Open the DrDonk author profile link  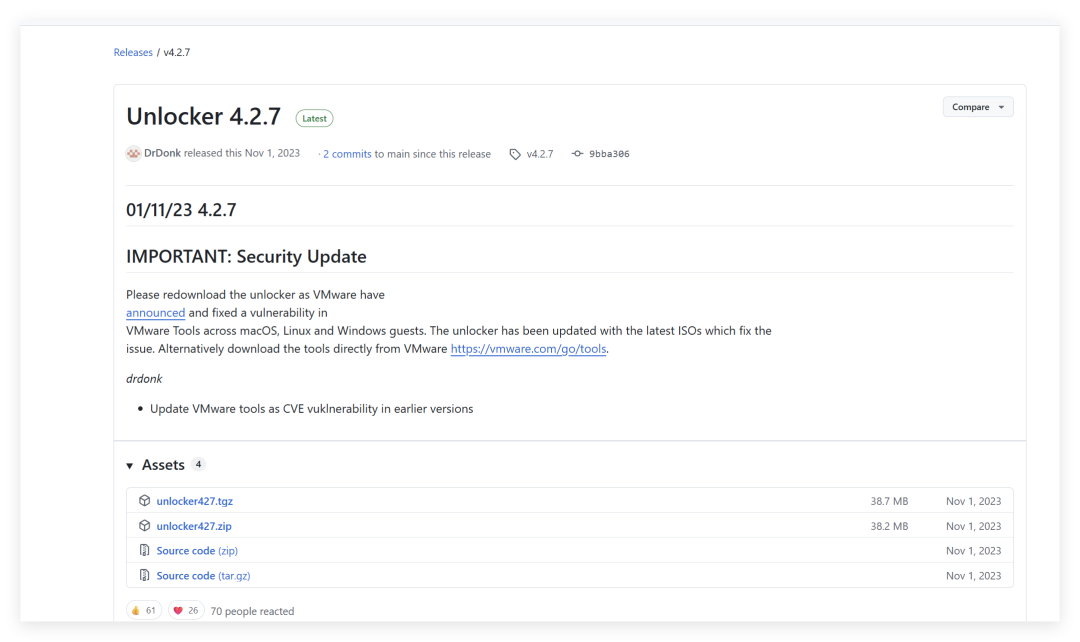pyautogui.click(x=162, y=154)
